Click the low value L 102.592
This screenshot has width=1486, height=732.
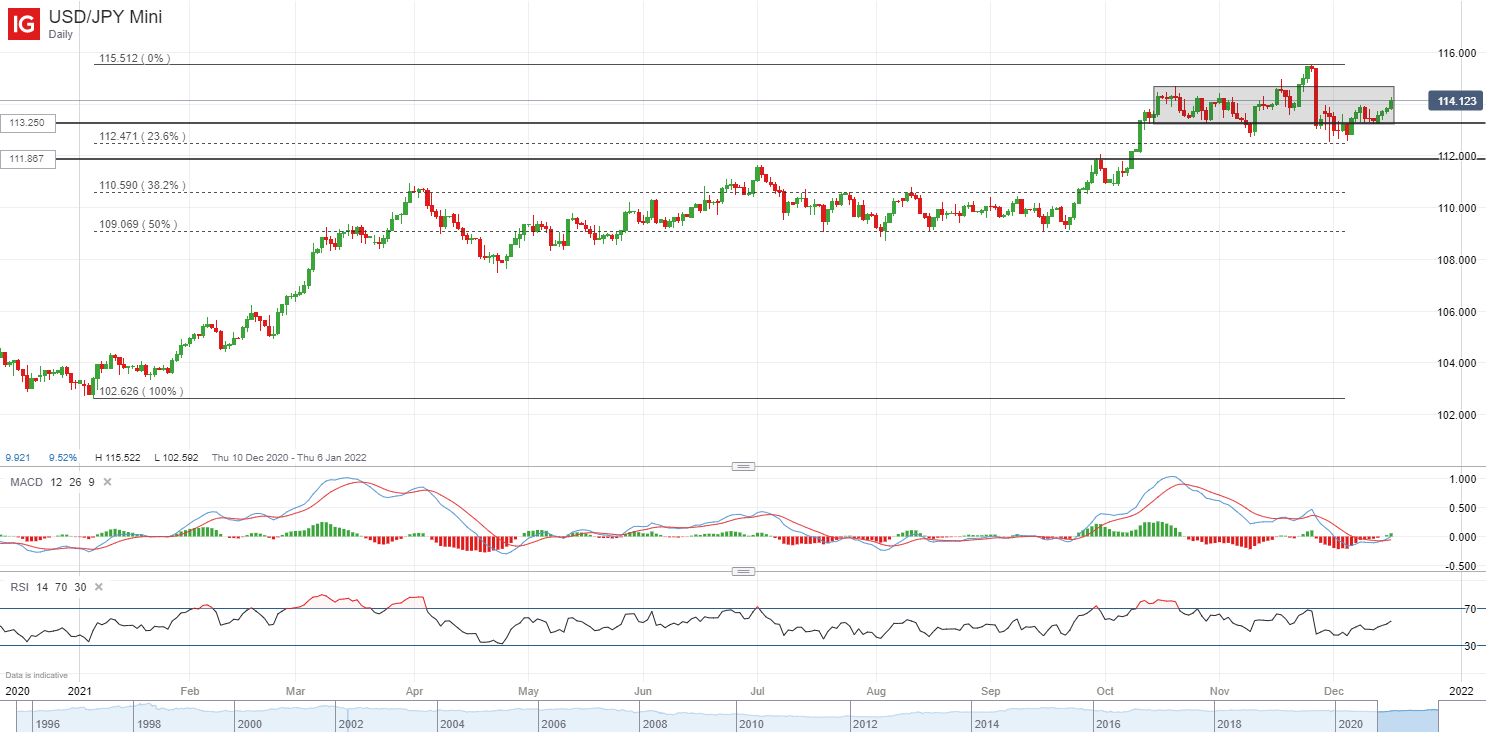(x=178, y=458)
